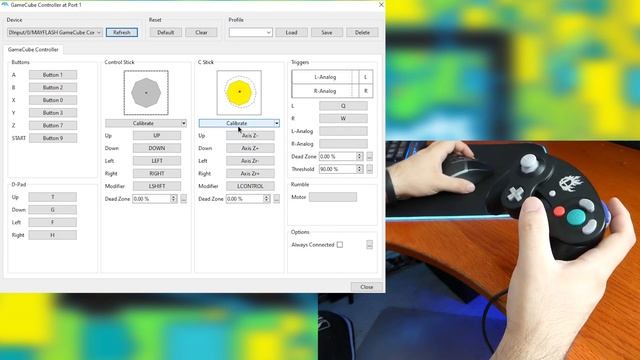This screenshot has width=640, height=360.
Task: Expand the C Stick Calibrate dropdown arrow
Action: [277, 123]
